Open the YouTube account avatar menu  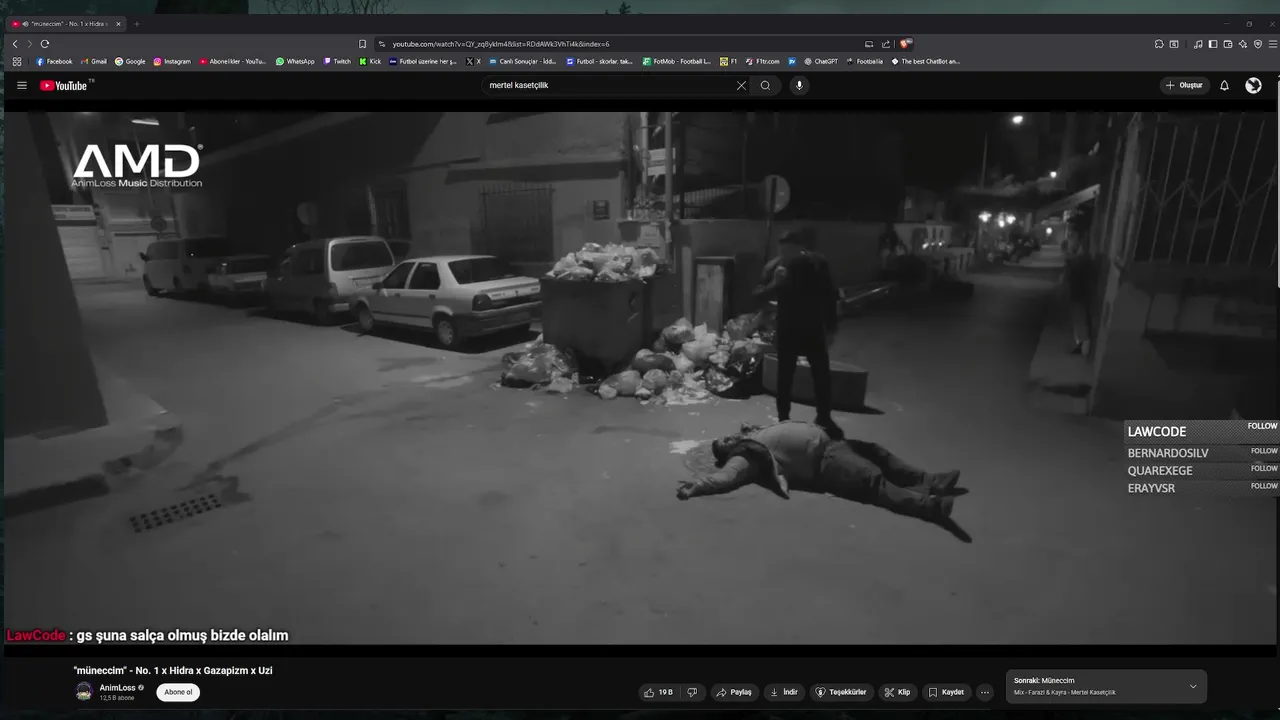point(1253,85)
